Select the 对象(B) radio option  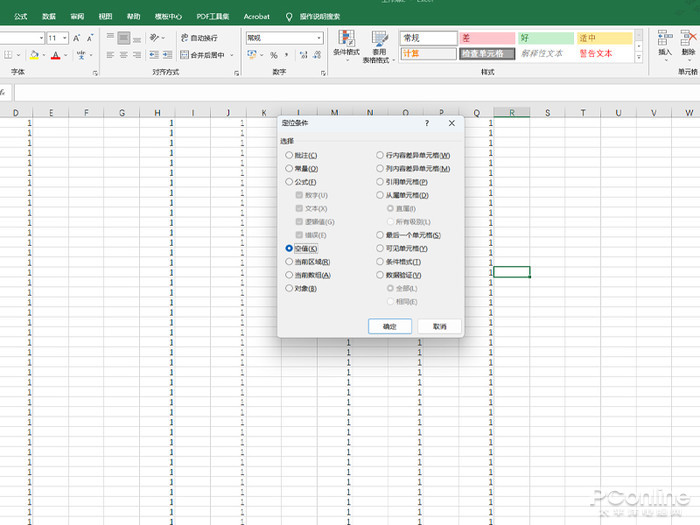click(289, 288)
